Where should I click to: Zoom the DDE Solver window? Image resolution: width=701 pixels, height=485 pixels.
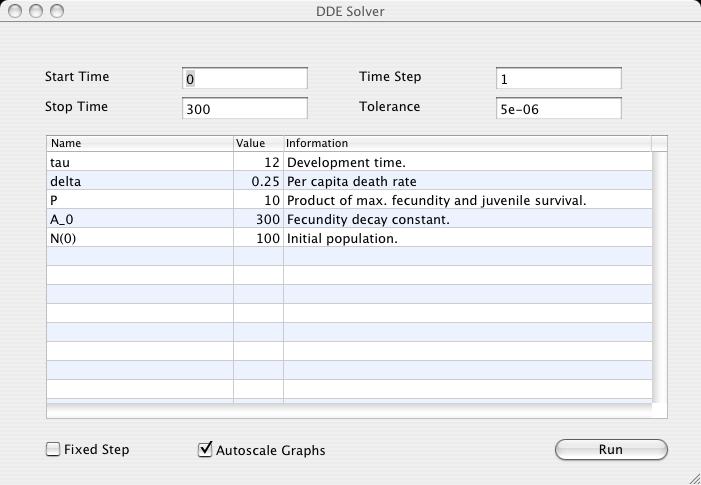[x=57, y=11]
